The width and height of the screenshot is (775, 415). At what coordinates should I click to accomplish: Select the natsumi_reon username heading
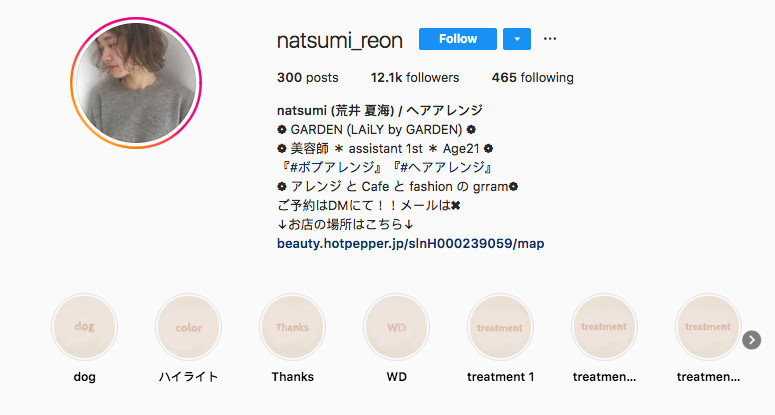pyautogui.click(x=340, y=41)
